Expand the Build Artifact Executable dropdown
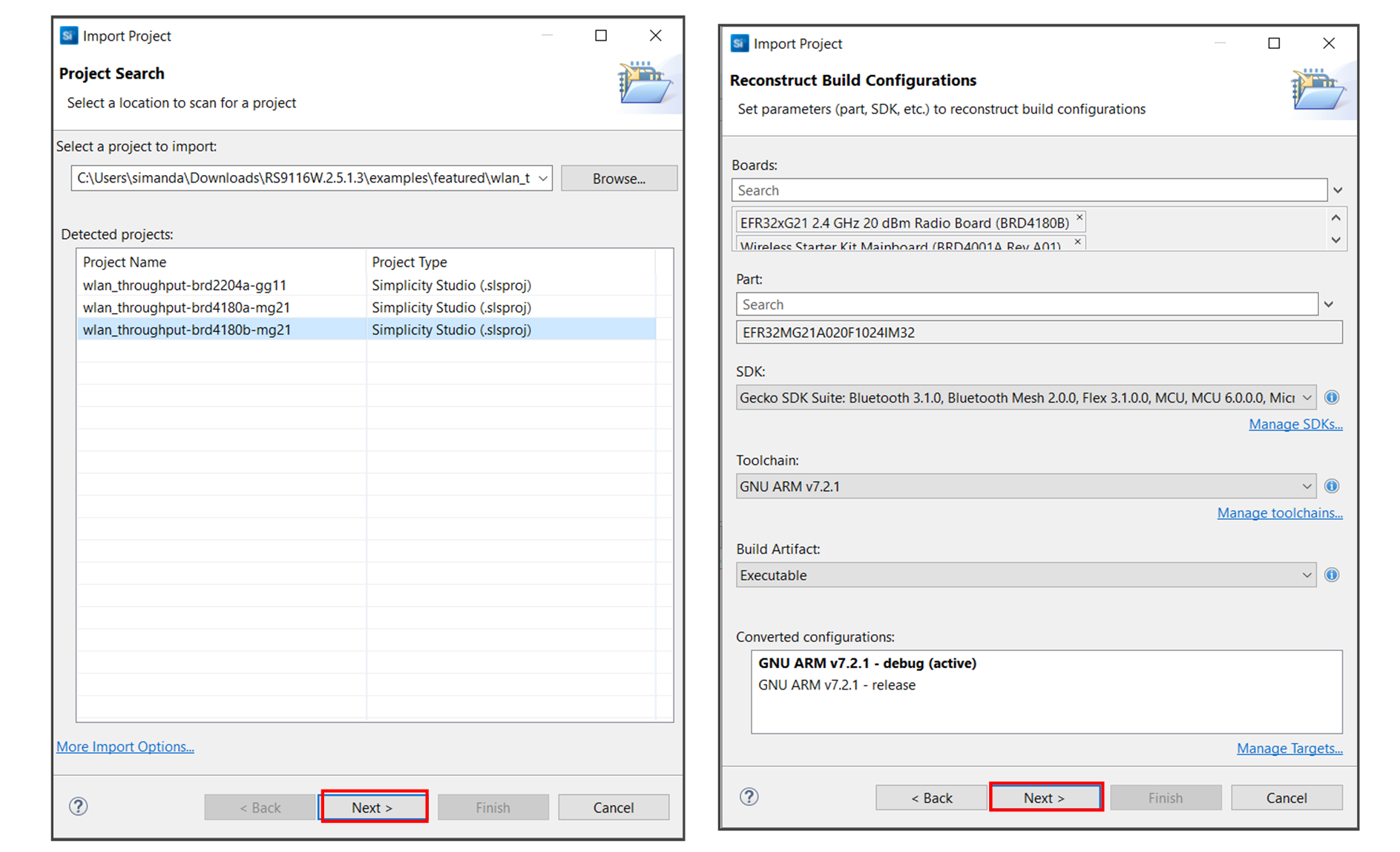1400x852 pixels. pyautogui.click(x=1307, y=575)
